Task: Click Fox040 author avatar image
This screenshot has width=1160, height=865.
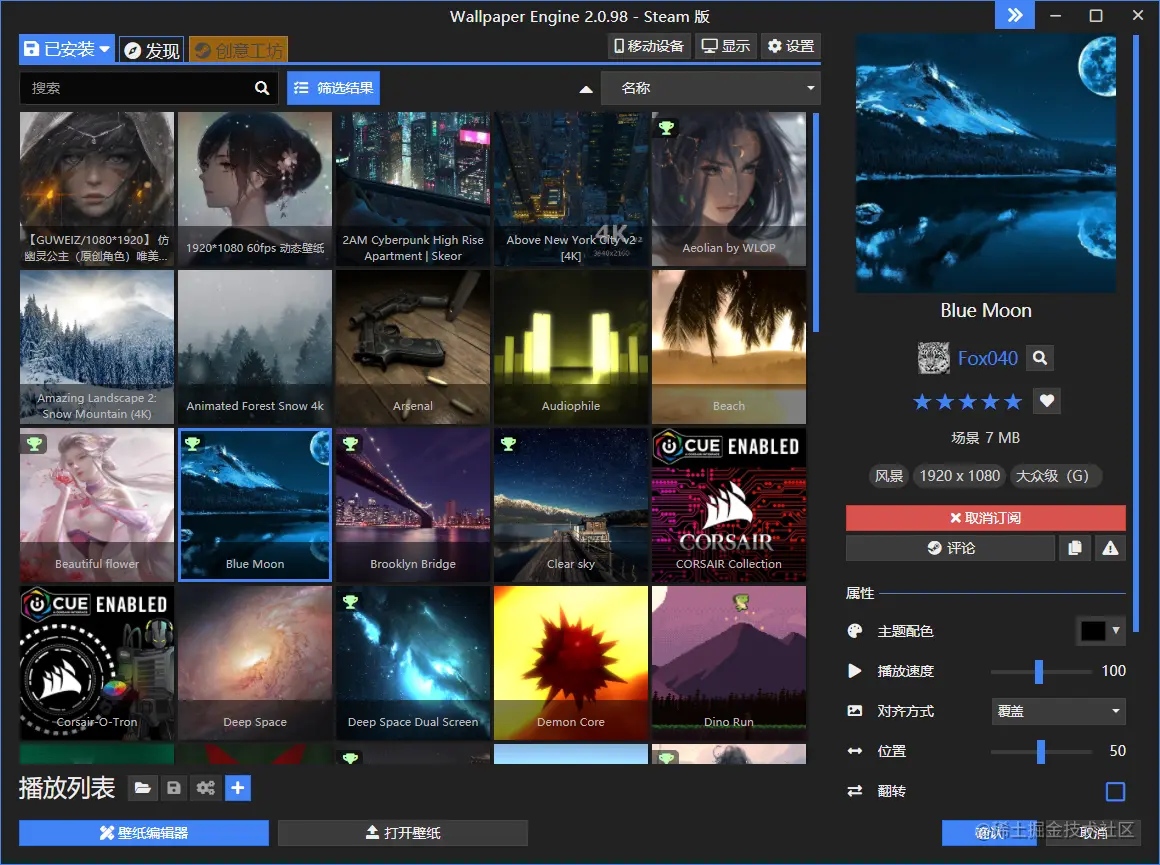Action: pos(934,358)
